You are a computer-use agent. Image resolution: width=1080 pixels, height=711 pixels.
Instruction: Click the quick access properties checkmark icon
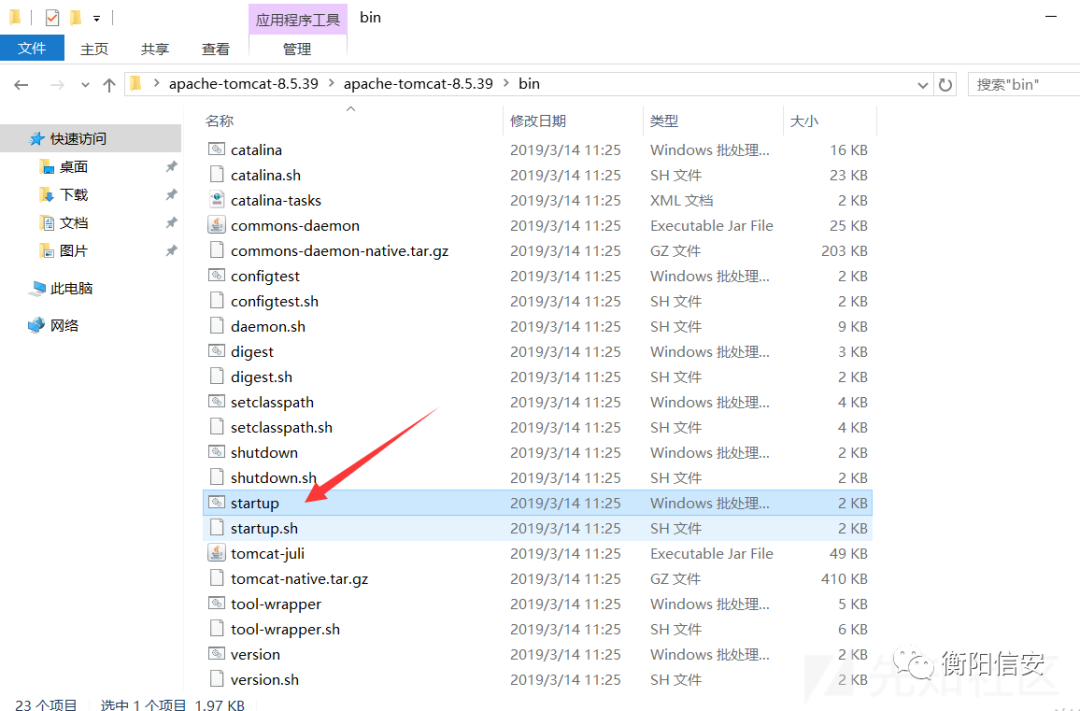click(52, 17)
